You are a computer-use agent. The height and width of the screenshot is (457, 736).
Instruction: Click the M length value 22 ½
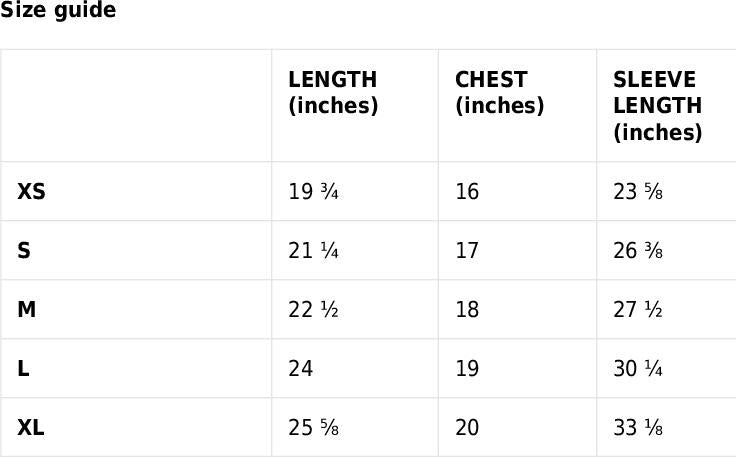(x=313, y=310)
